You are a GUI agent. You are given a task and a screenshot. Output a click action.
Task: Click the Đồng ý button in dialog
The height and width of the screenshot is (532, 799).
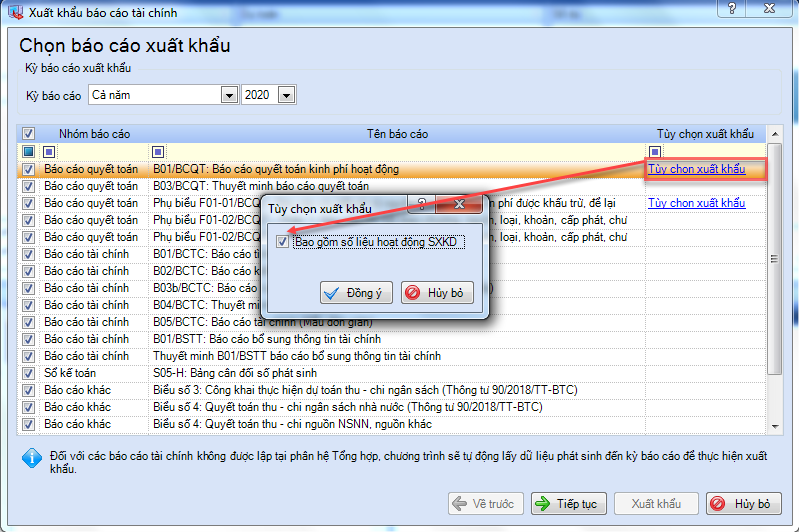tap(356, 293)
